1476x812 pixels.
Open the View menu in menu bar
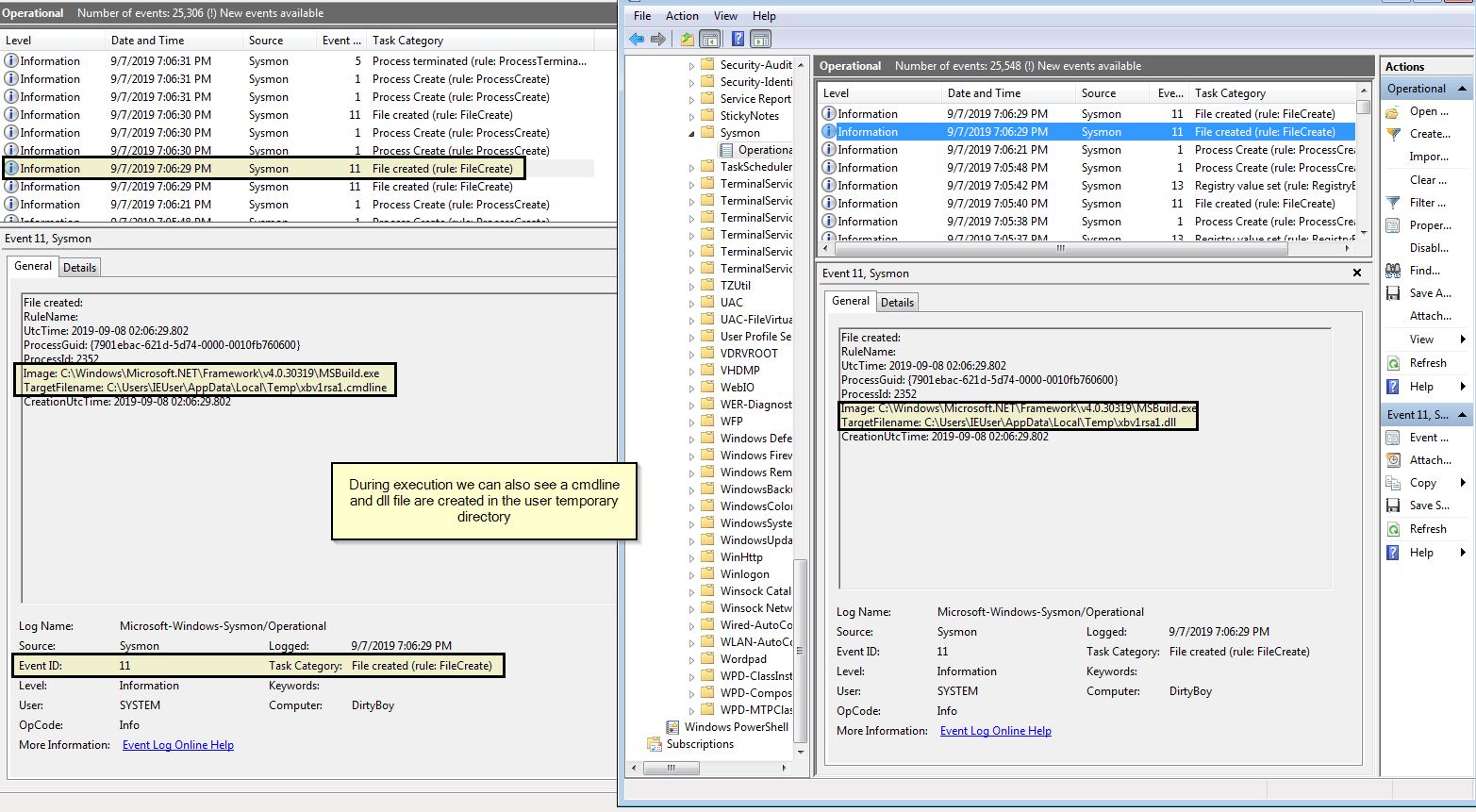click(725, 16)
